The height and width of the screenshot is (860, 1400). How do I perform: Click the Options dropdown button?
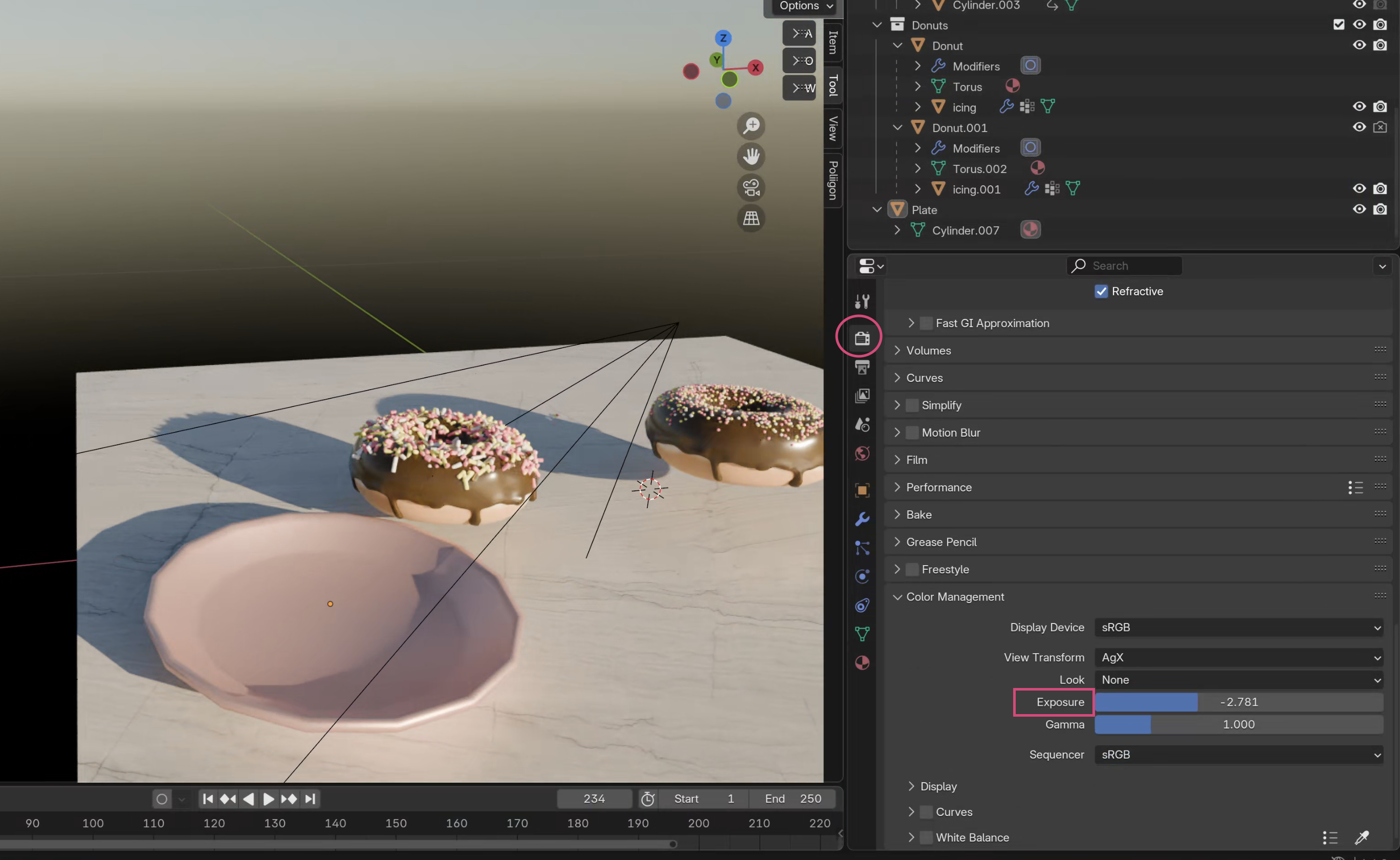[805, 6]
